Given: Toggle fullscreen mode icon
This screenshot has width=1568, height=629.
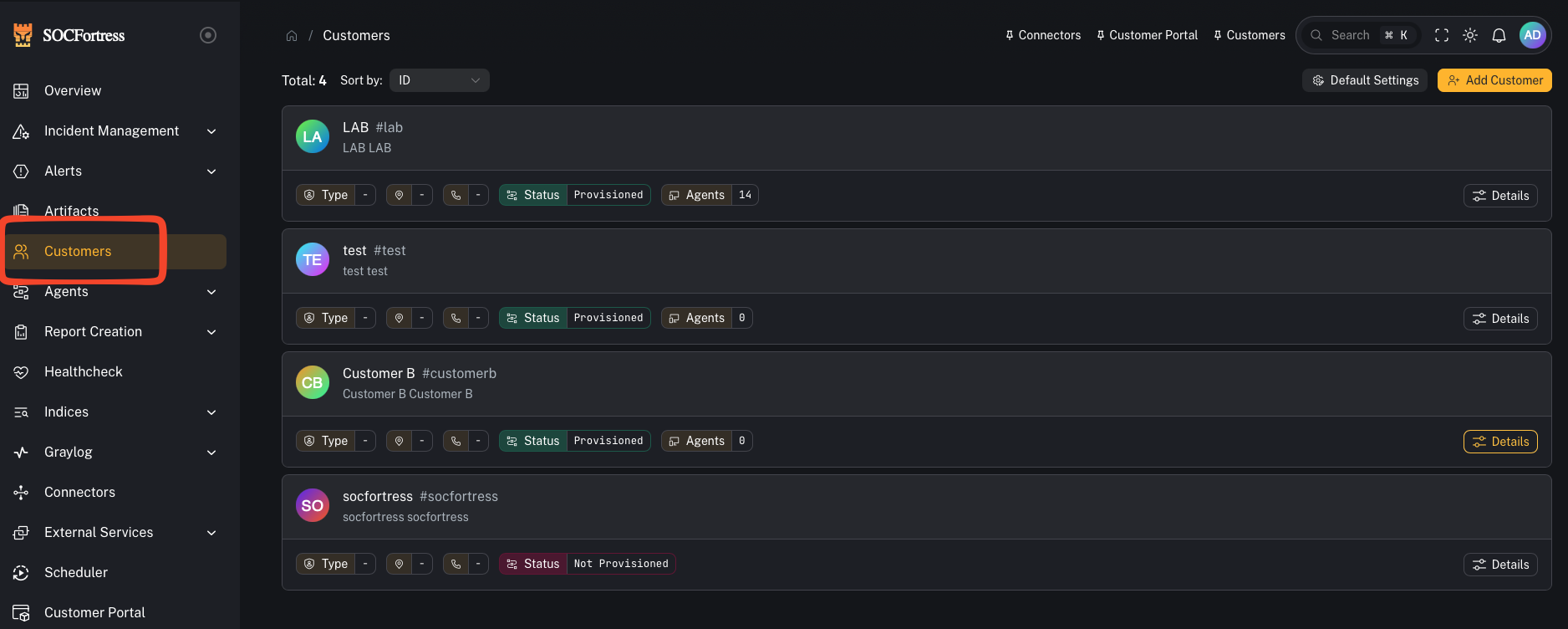Looking at the screenshot, I should coord(1442,35).
